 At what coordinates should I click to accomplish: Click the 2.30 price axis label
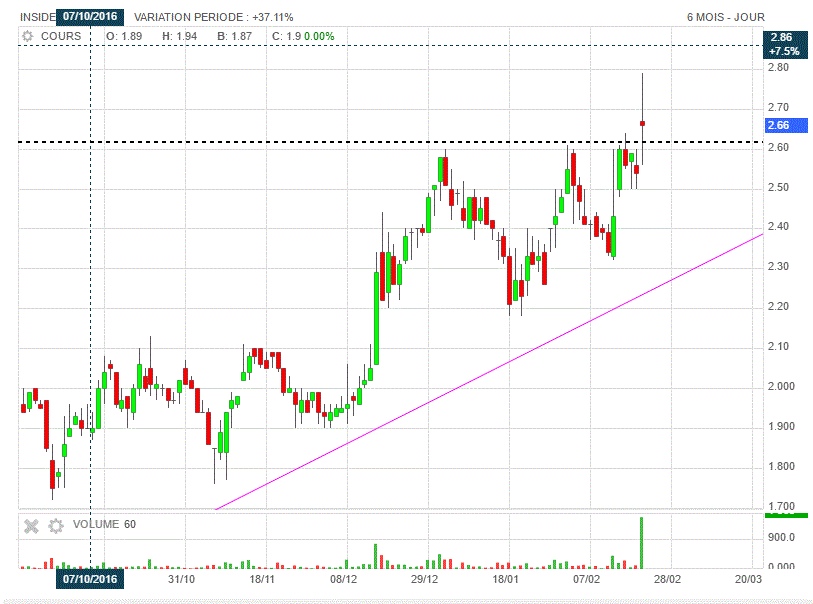tap(778, 266)
